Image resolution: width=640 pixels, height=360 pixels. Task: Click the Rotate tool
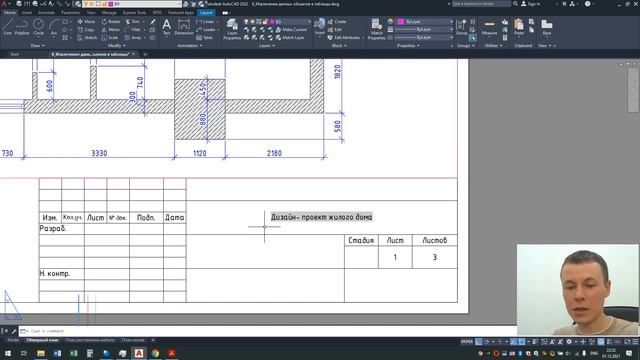click(111, 21)
